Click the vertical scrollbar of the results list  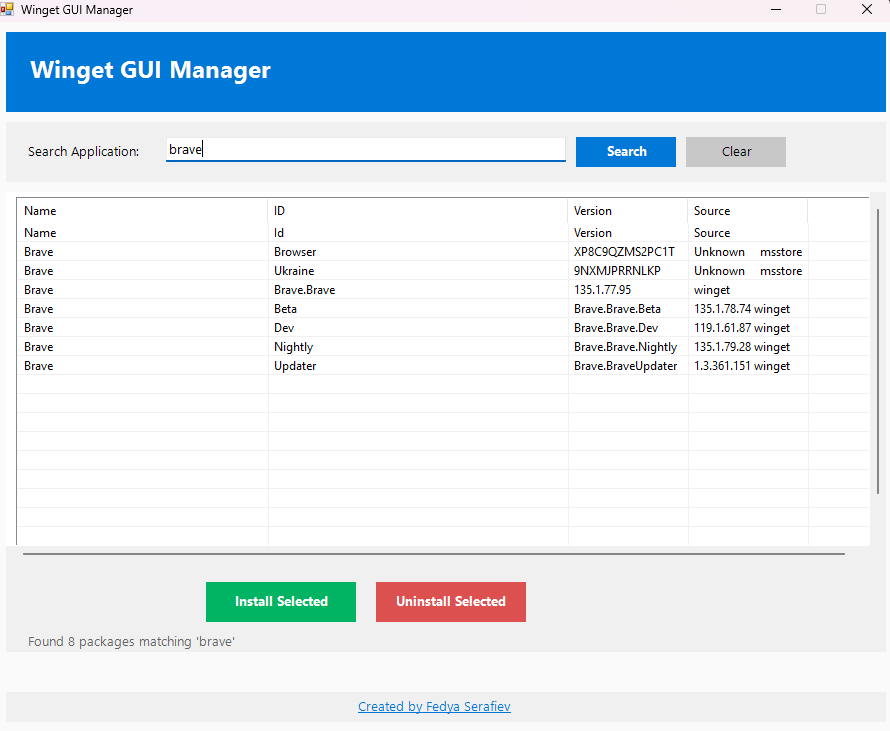tap(878, 352)
